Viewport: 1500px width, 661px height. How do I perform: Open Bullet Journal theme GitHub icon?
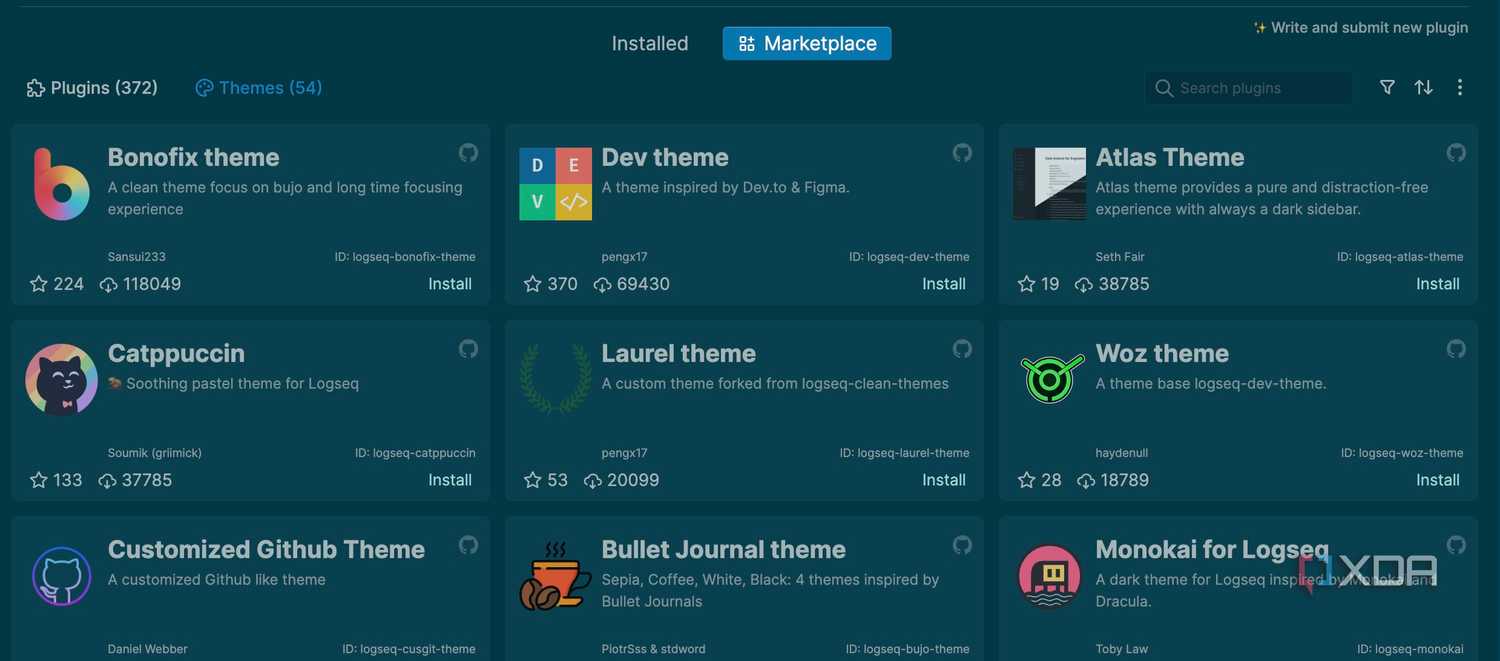(x=962, y=545)
